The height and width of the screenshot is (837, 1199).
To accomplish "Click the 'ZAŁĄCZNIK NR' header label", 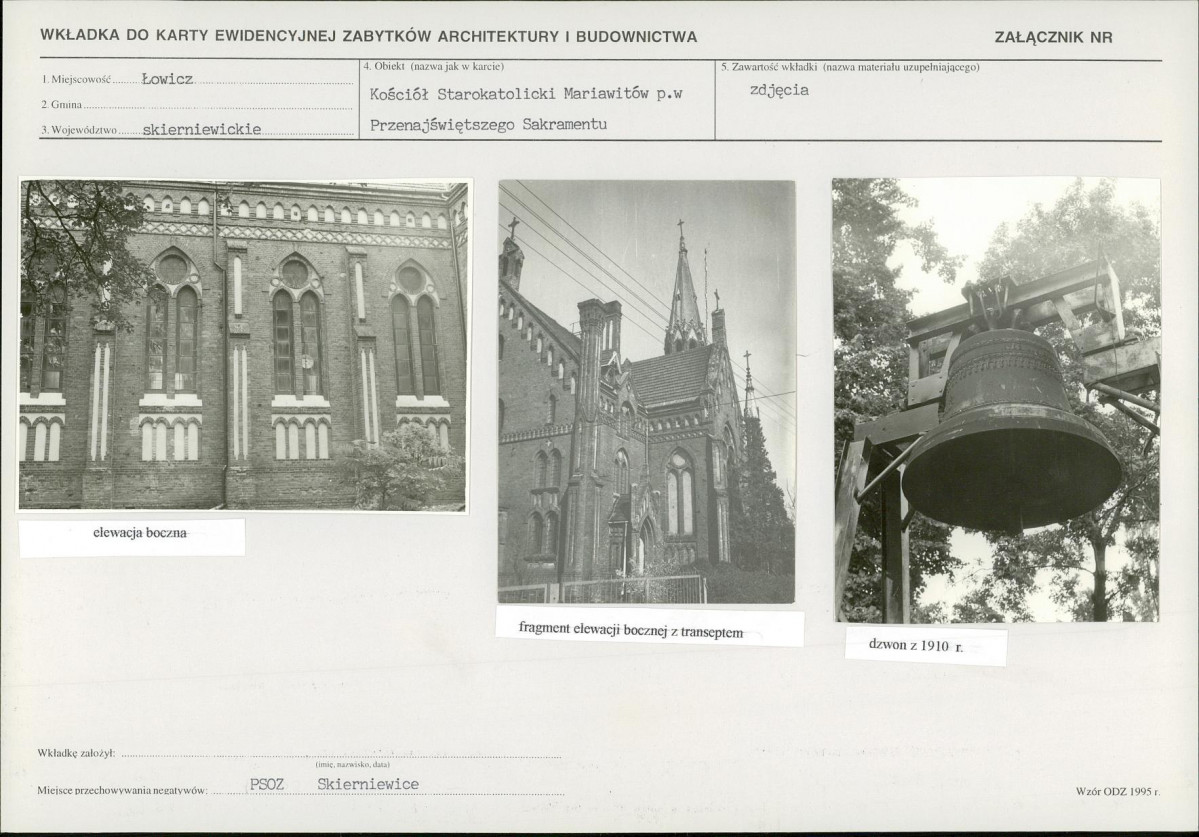I will pyautogui.click(x=1053, y=37).
